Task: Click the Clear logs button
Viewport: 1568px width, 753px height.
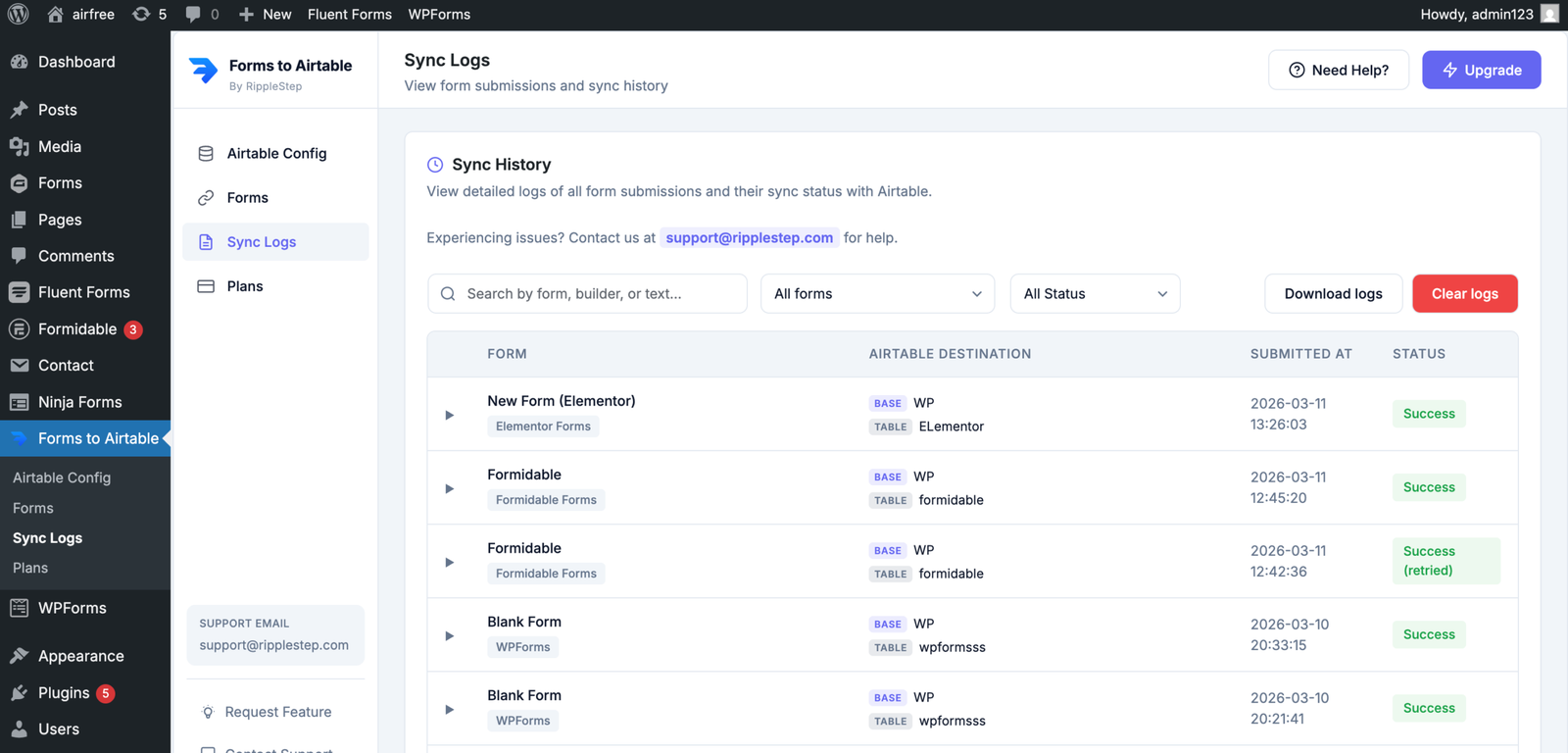Action: coord(1465,294)
